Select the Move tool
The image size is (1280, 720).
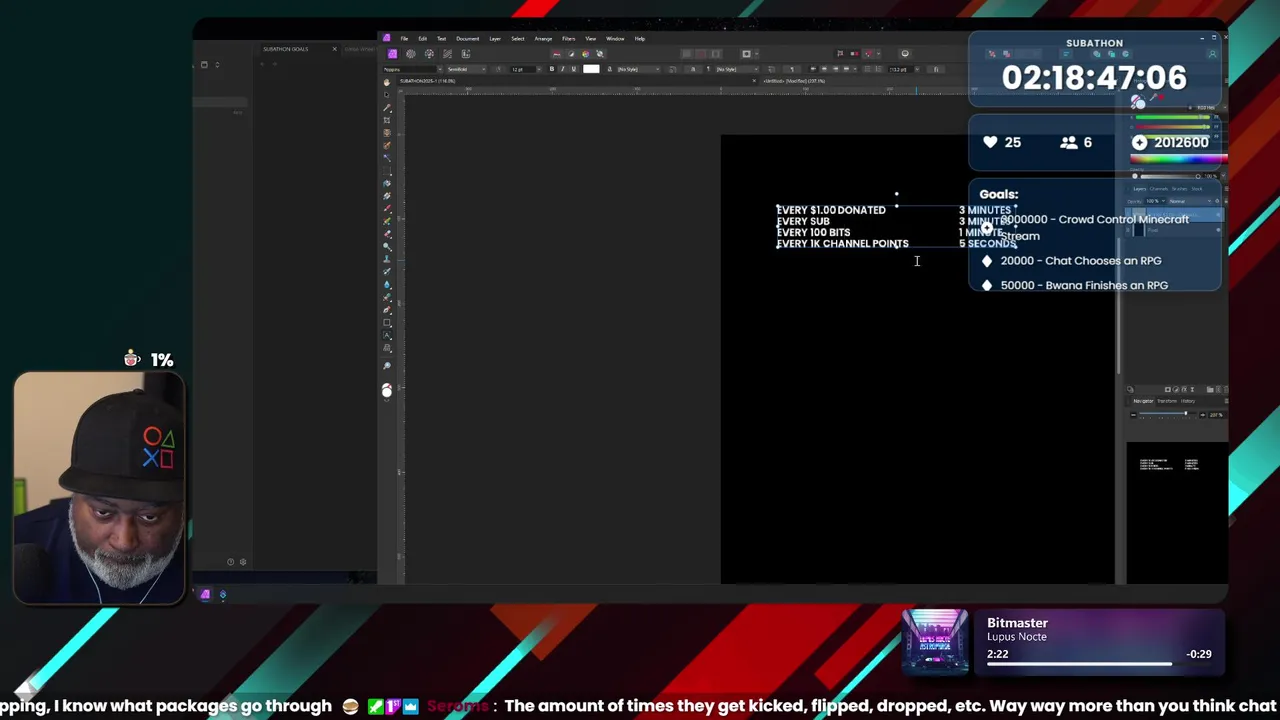click(x=387, y=95)
